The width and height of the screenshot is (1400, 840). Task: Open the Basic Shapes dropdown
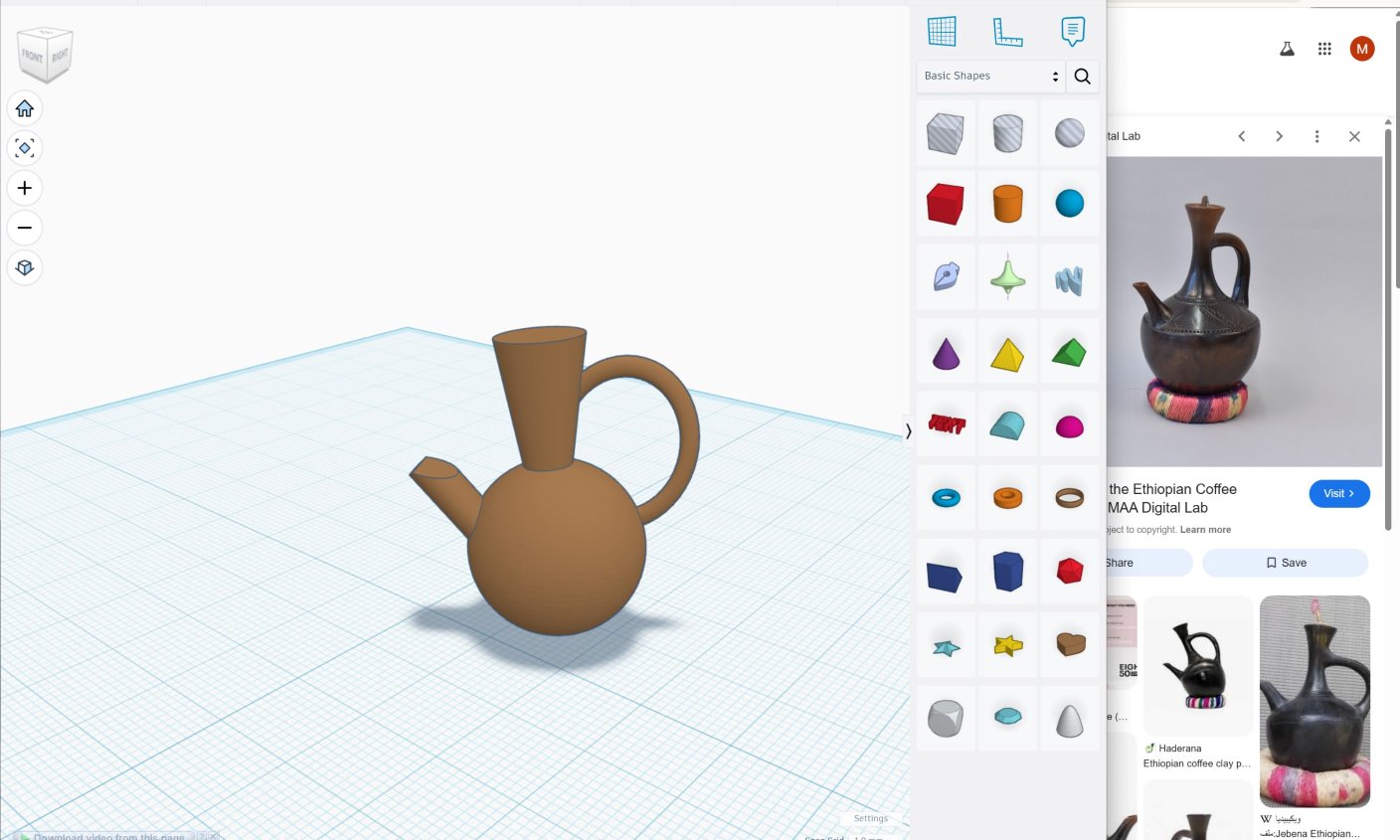[990, 76]
